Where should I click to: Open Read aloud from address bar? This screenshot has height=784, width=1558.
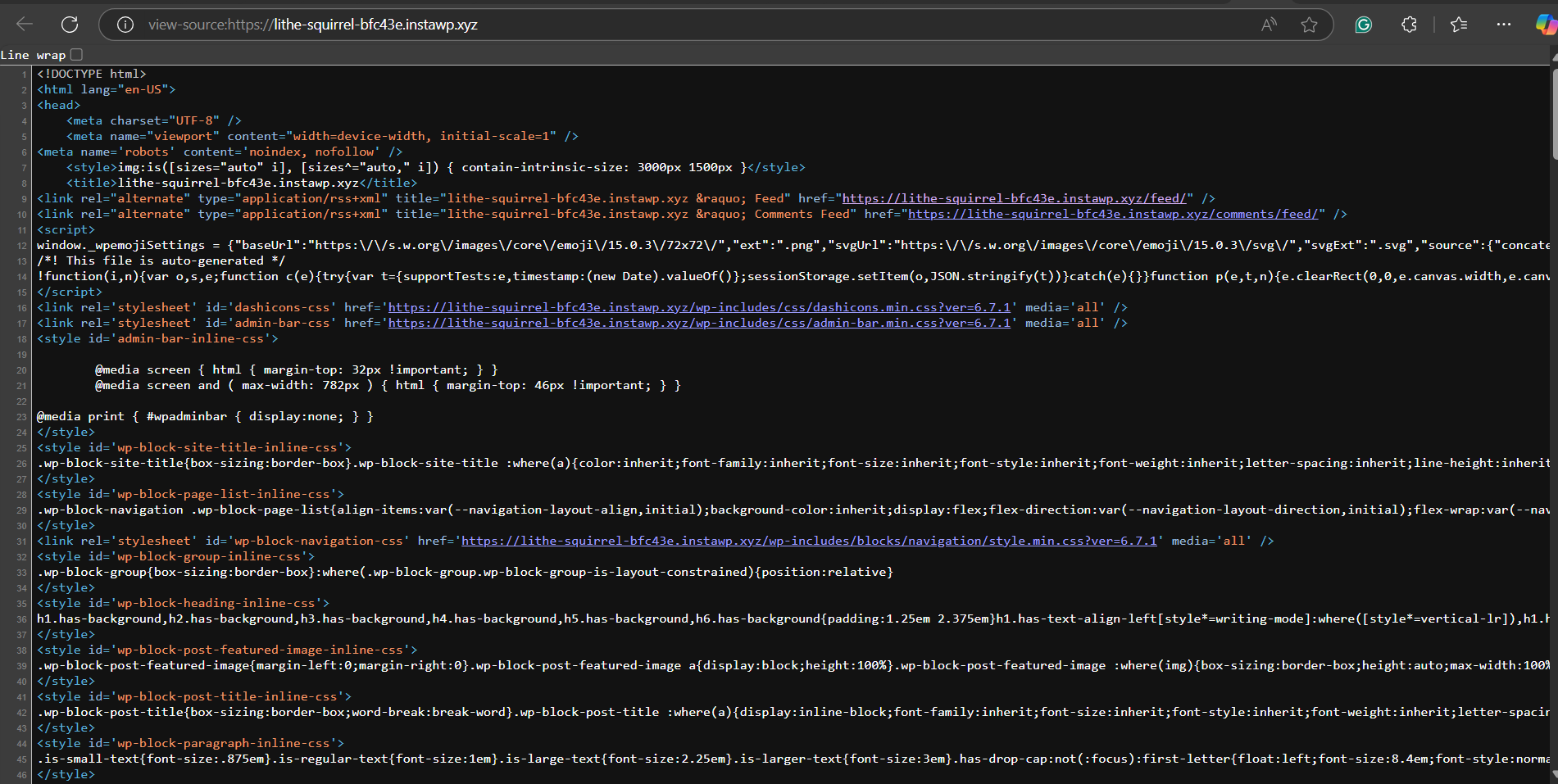tap(1269, 25)
